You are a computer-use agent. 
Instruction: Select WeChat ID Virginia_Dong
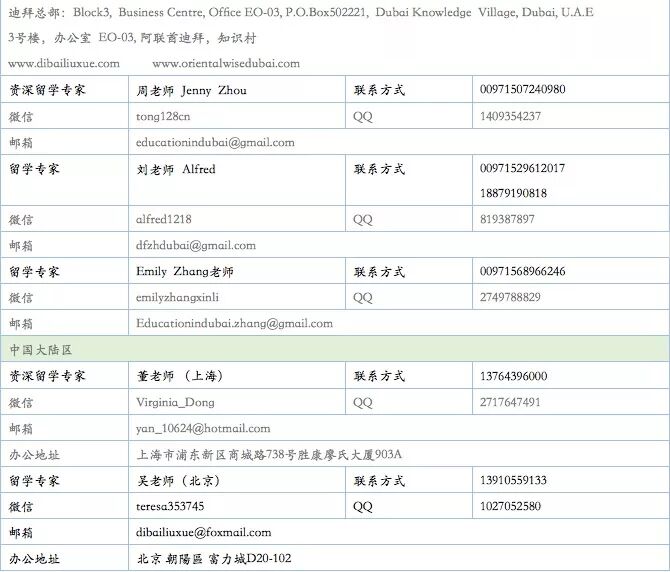[x=175, y=402]
